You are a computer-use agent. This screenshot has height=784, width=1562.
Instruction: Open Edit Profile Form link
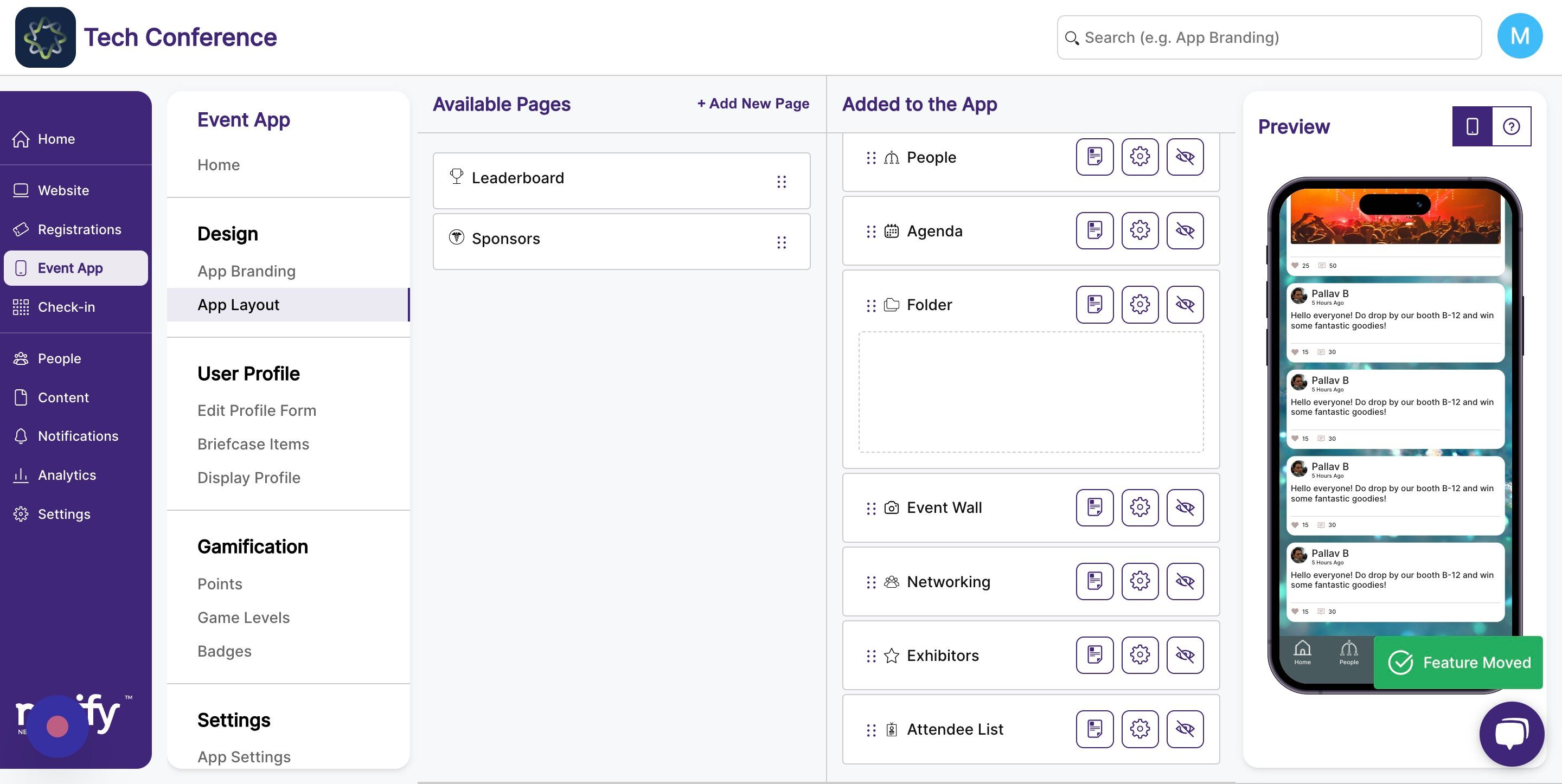(x=257, y=410)
